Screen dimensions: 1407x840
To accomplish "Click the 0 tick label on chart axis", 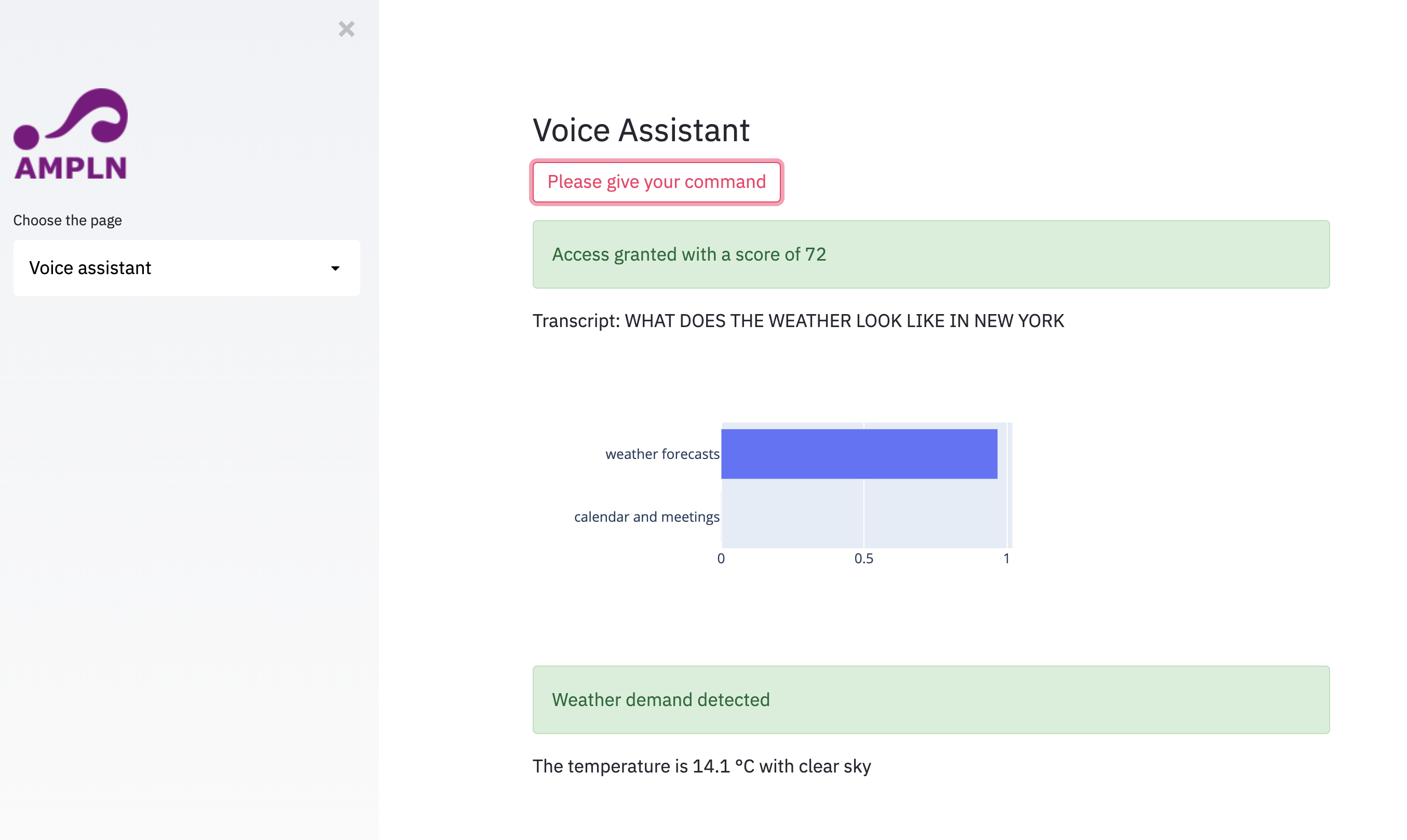I will (x=721, y=559).
